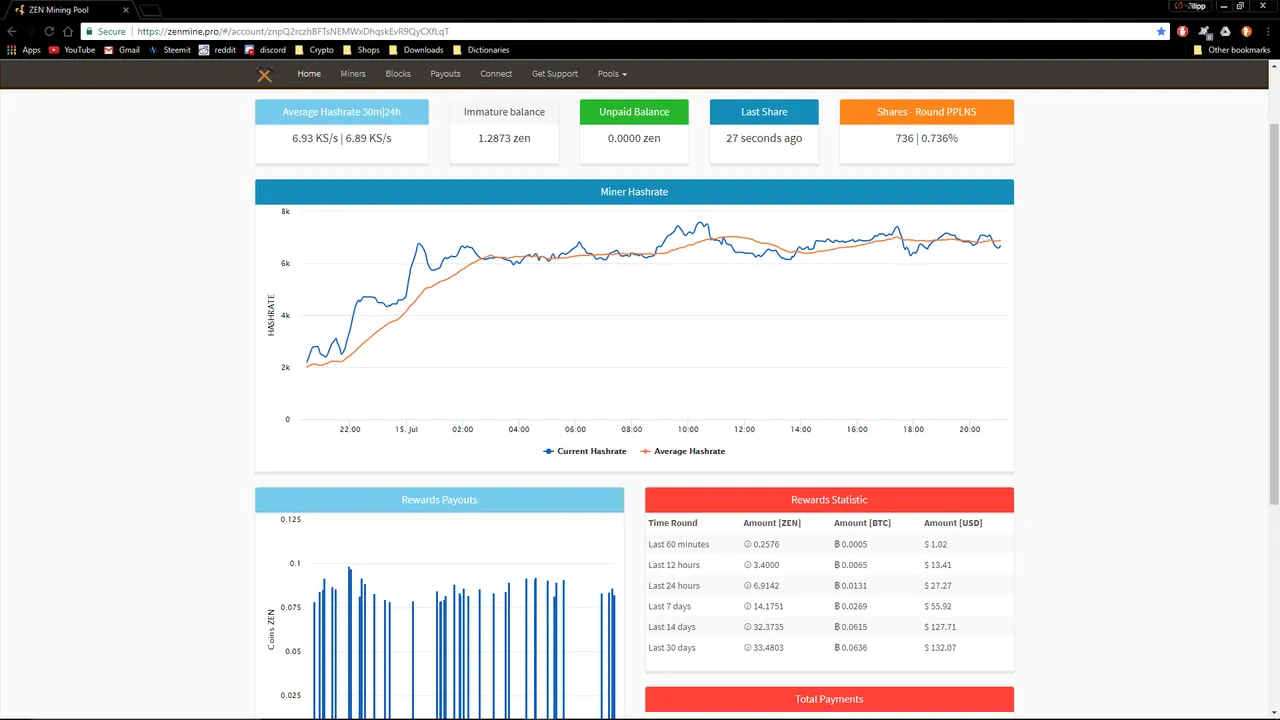Click the crossed pickaxes site logo
The image size is (1280, 720).
pyautogui.click(x=264, y=74)
